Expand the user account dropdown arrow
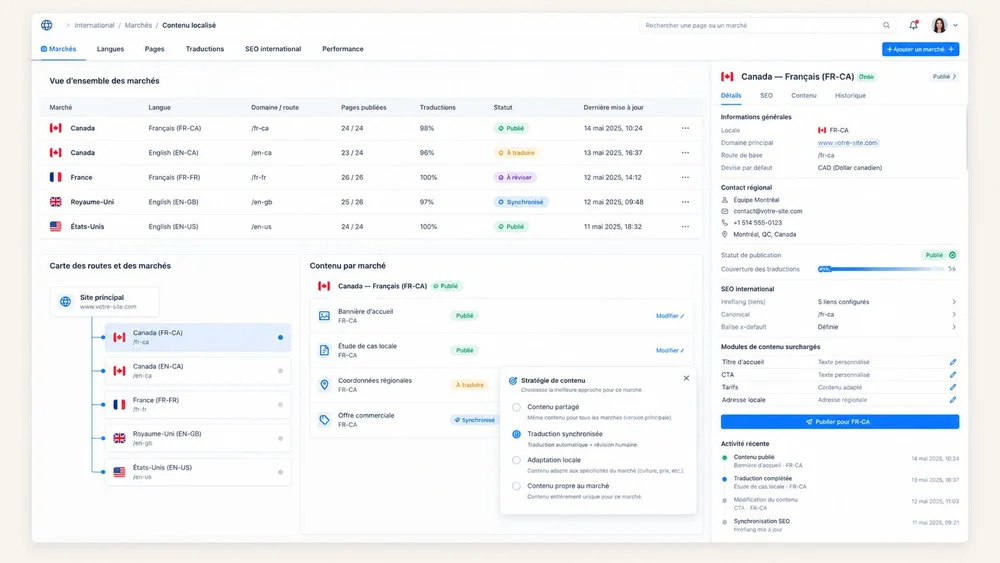Image resolution: width=1000 pixels, height=563 pixels. click(x=955, y=26)
